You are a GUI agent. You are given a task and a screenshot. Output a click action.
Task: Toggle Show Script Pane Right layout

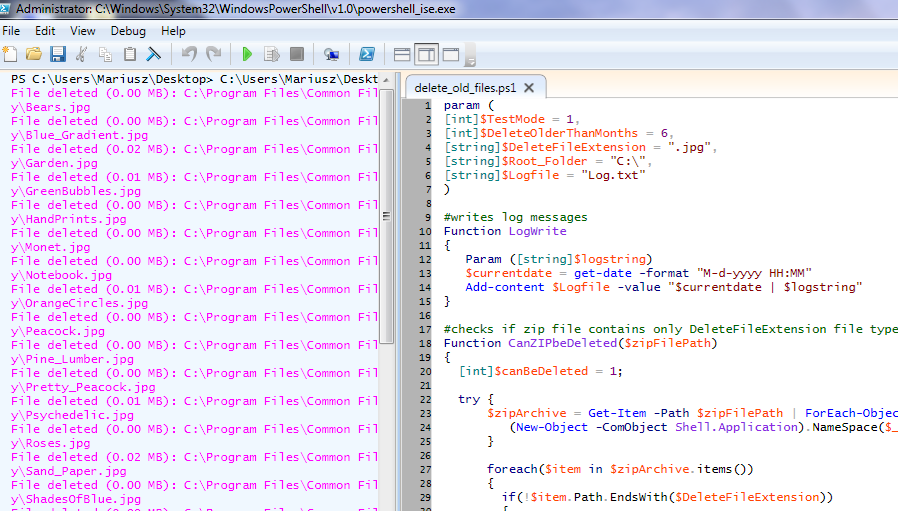427,54
